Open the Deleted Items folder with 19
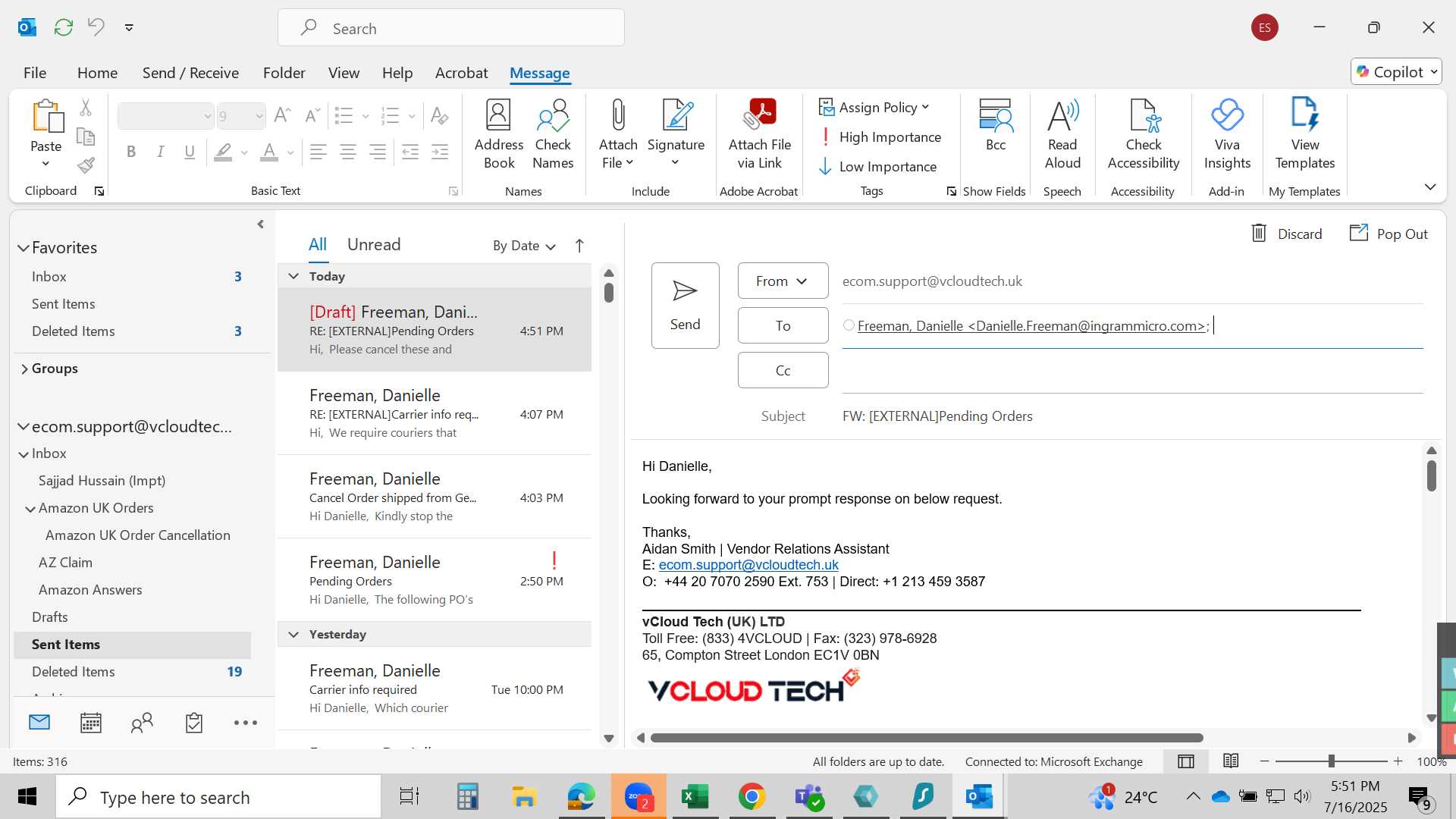Image resolution: width=1456 pixels, height=819 pixels. 133,672
